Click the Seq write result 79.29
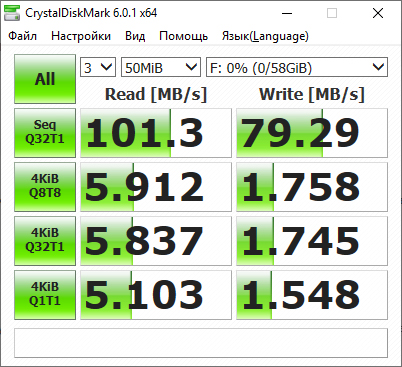This screenshot has height=367, width=402. [312, 133]
